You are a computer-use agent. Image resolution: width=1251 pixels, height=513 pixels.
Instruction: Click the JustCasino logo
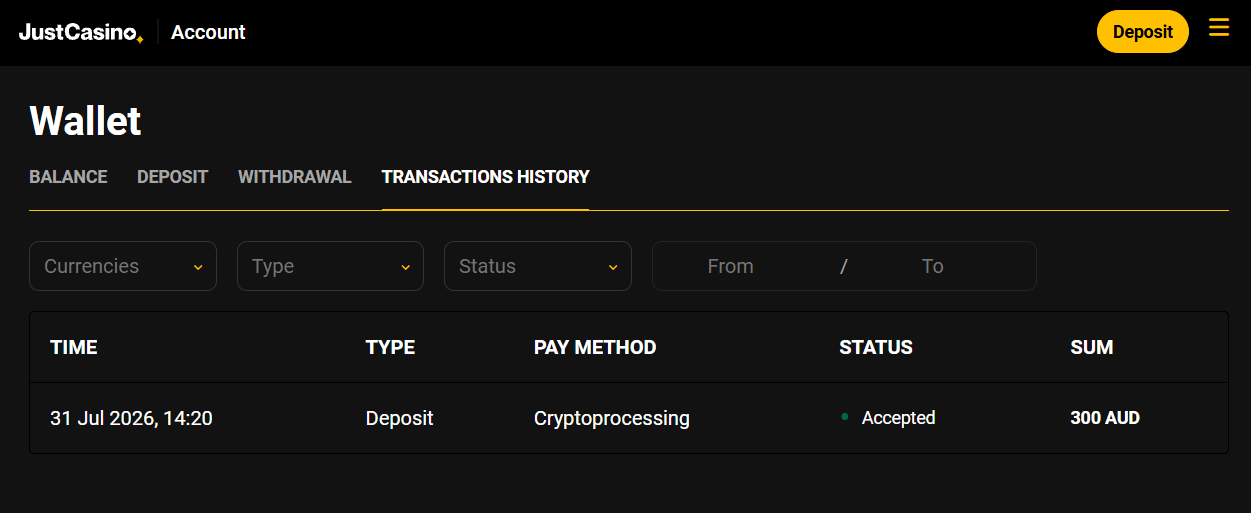(81, 33)
